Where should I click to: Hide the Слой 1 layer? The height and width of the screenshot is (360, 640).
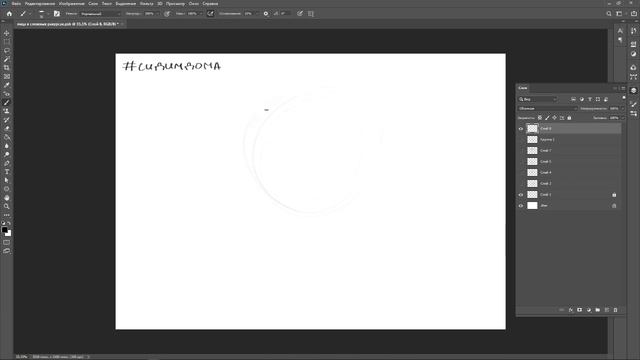(521, 195)
